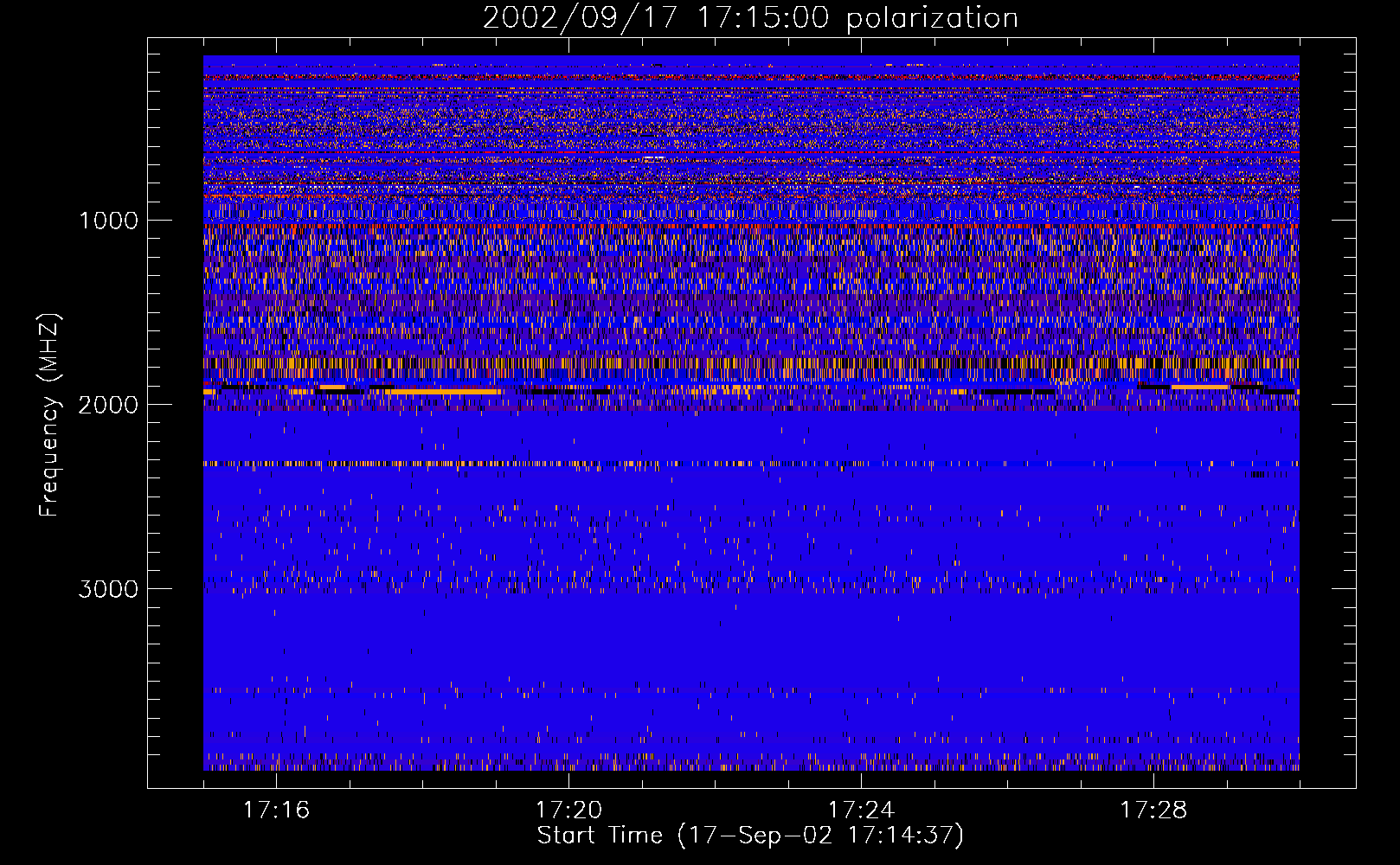Click the 17:24 time tick label
This screenshot has width=1400, height=865.
(x=861, y=811)
